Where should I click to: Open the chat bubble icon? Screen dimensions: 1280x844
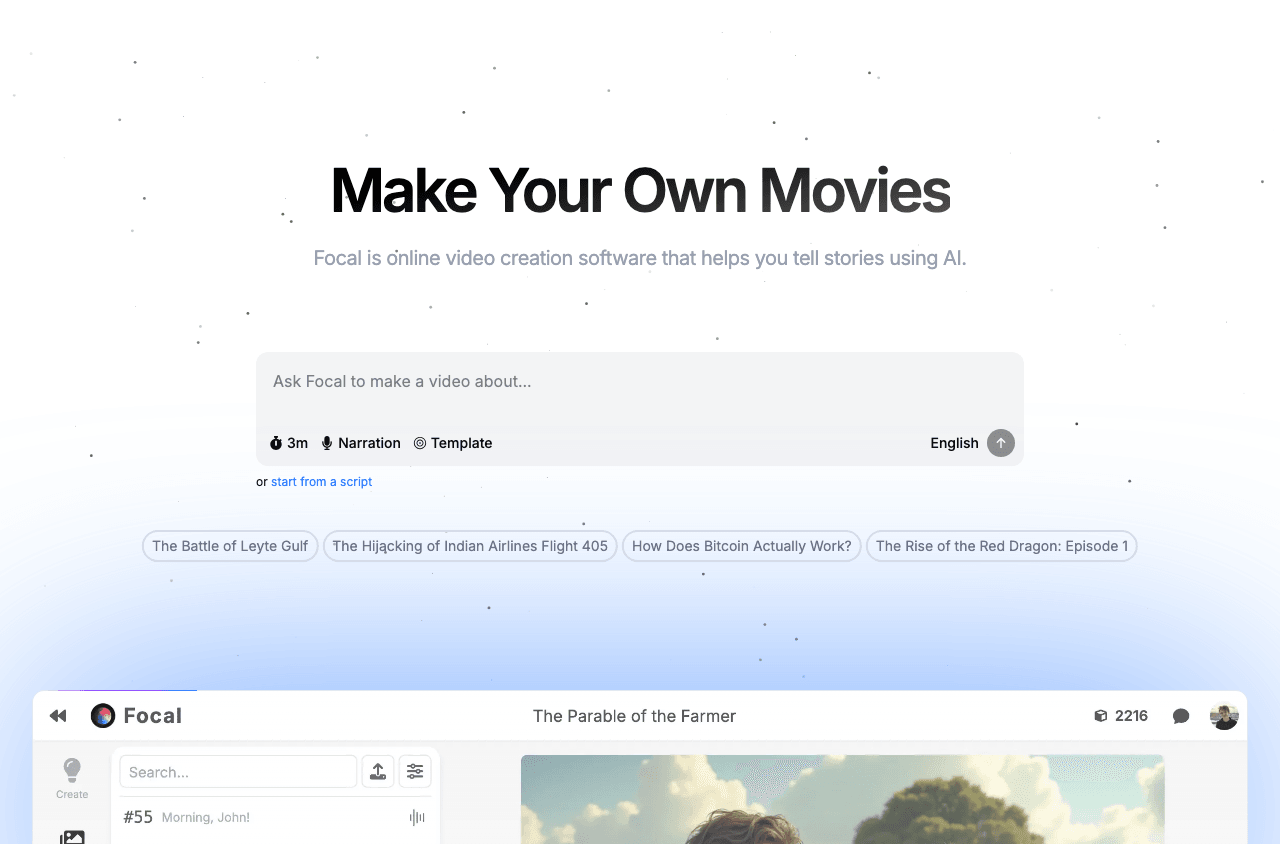point(1181,716)
